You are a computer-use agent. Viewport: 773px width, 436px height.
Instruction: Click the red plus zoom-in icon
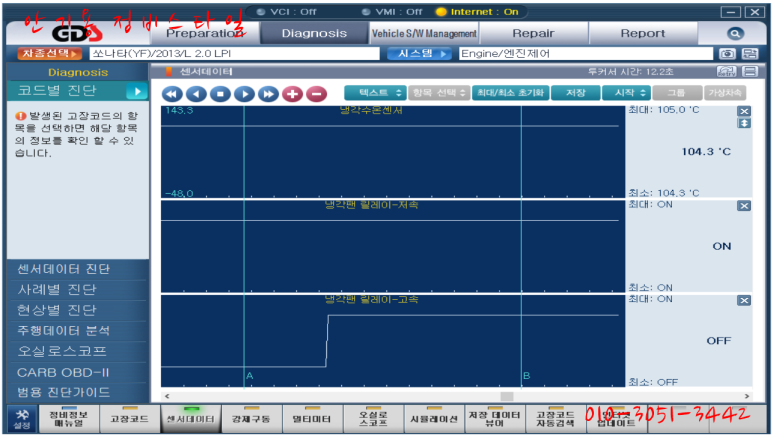292,93
